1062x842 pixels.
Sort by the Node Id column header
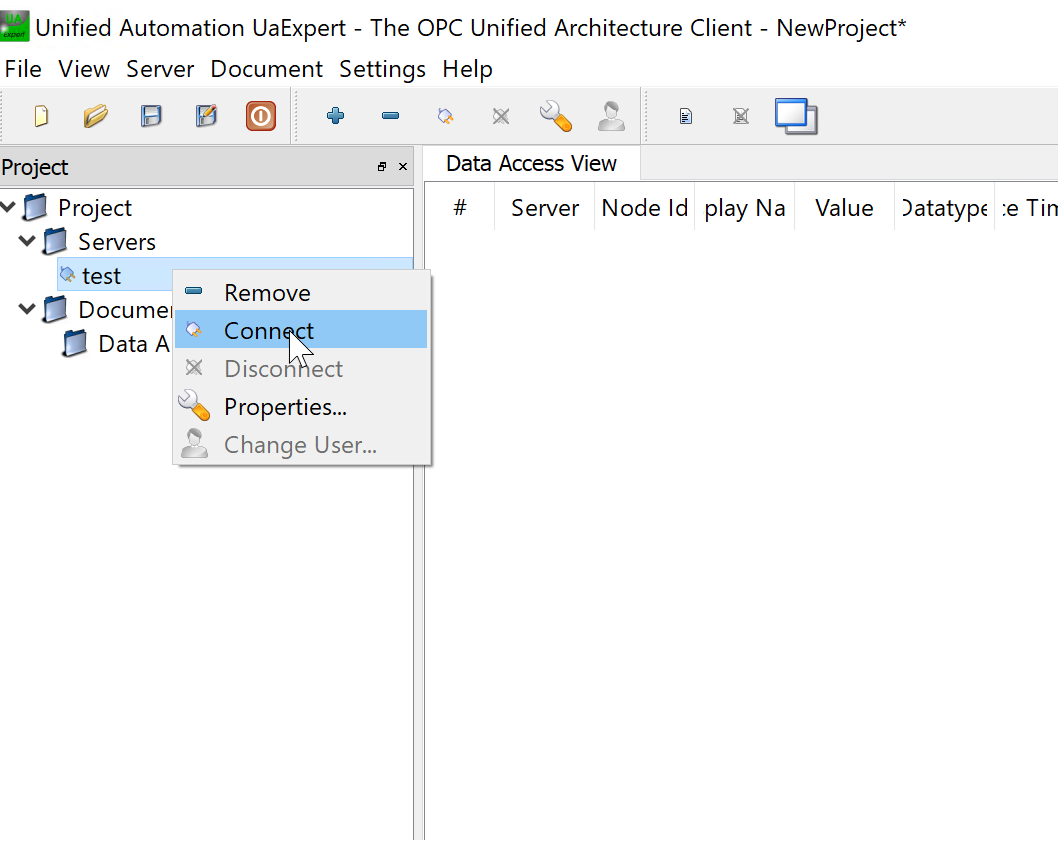coord(645,207)
